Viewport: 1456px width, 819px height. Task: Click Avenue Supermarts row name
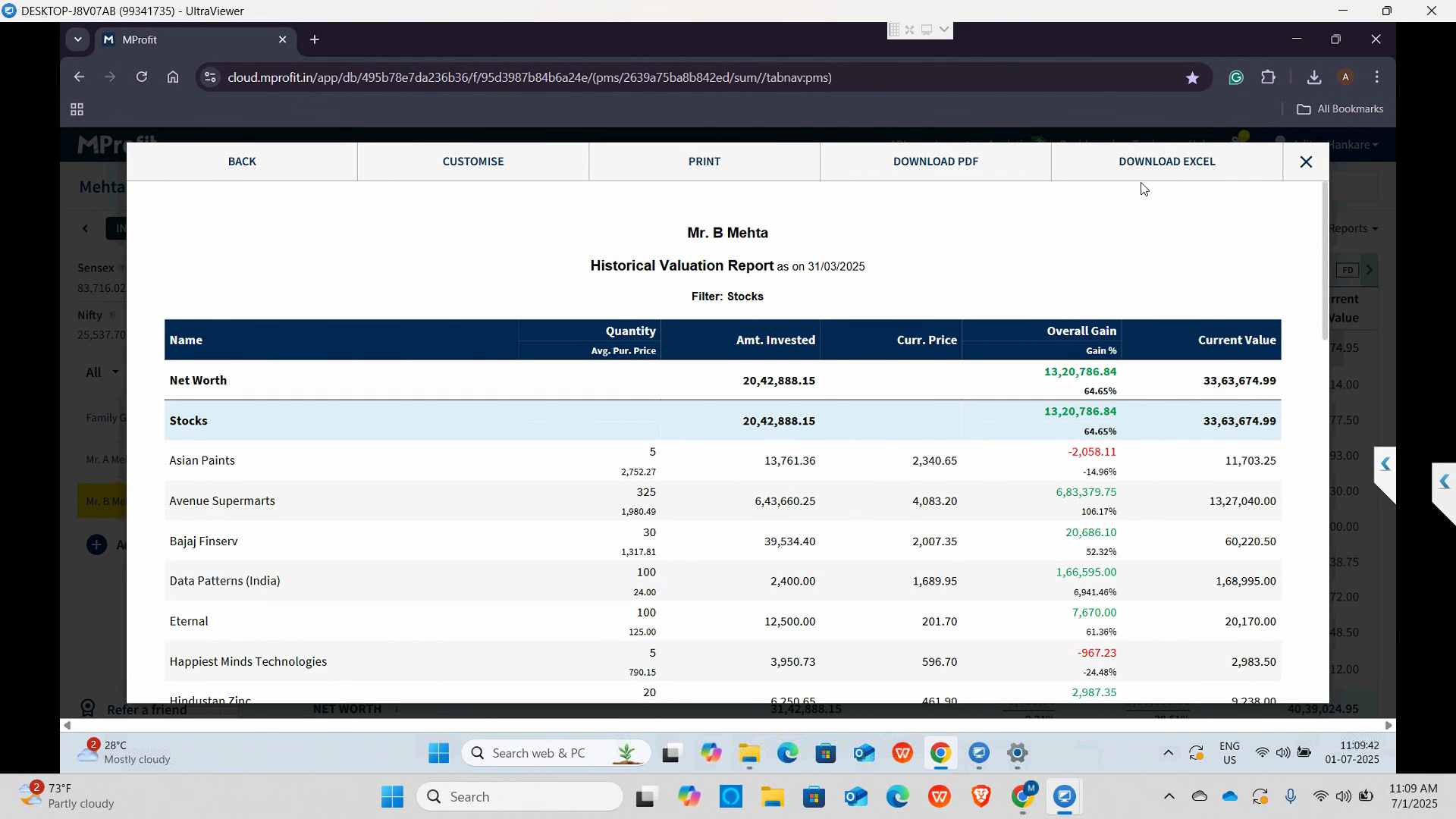pyautogui.click(x=222, y=501)
